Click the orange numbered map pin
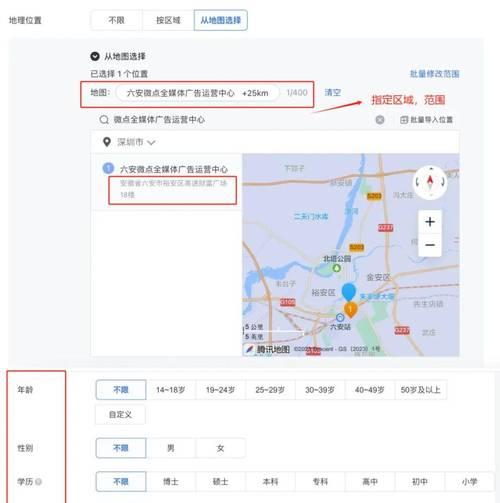 click(350, 310)
